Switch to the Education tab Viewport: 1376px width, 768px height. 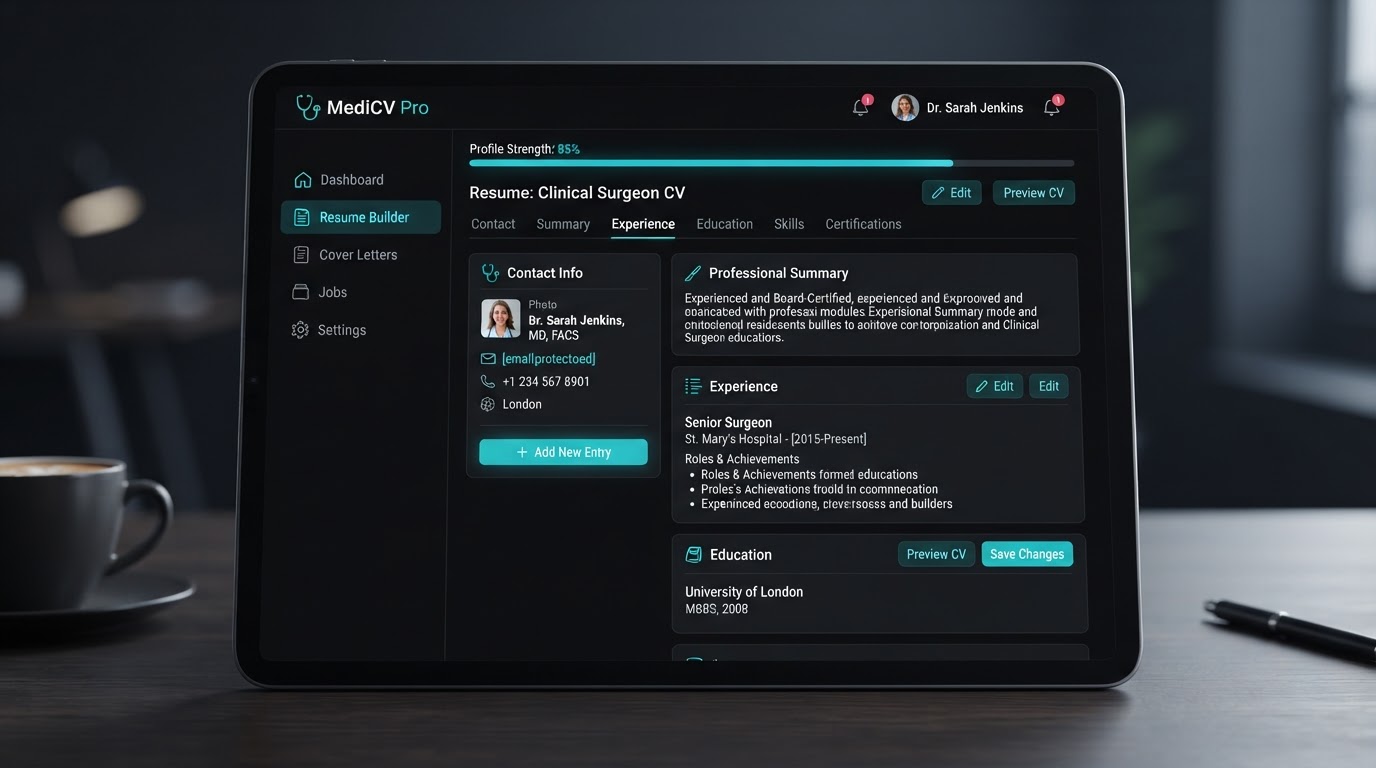[x=725, y=224]
